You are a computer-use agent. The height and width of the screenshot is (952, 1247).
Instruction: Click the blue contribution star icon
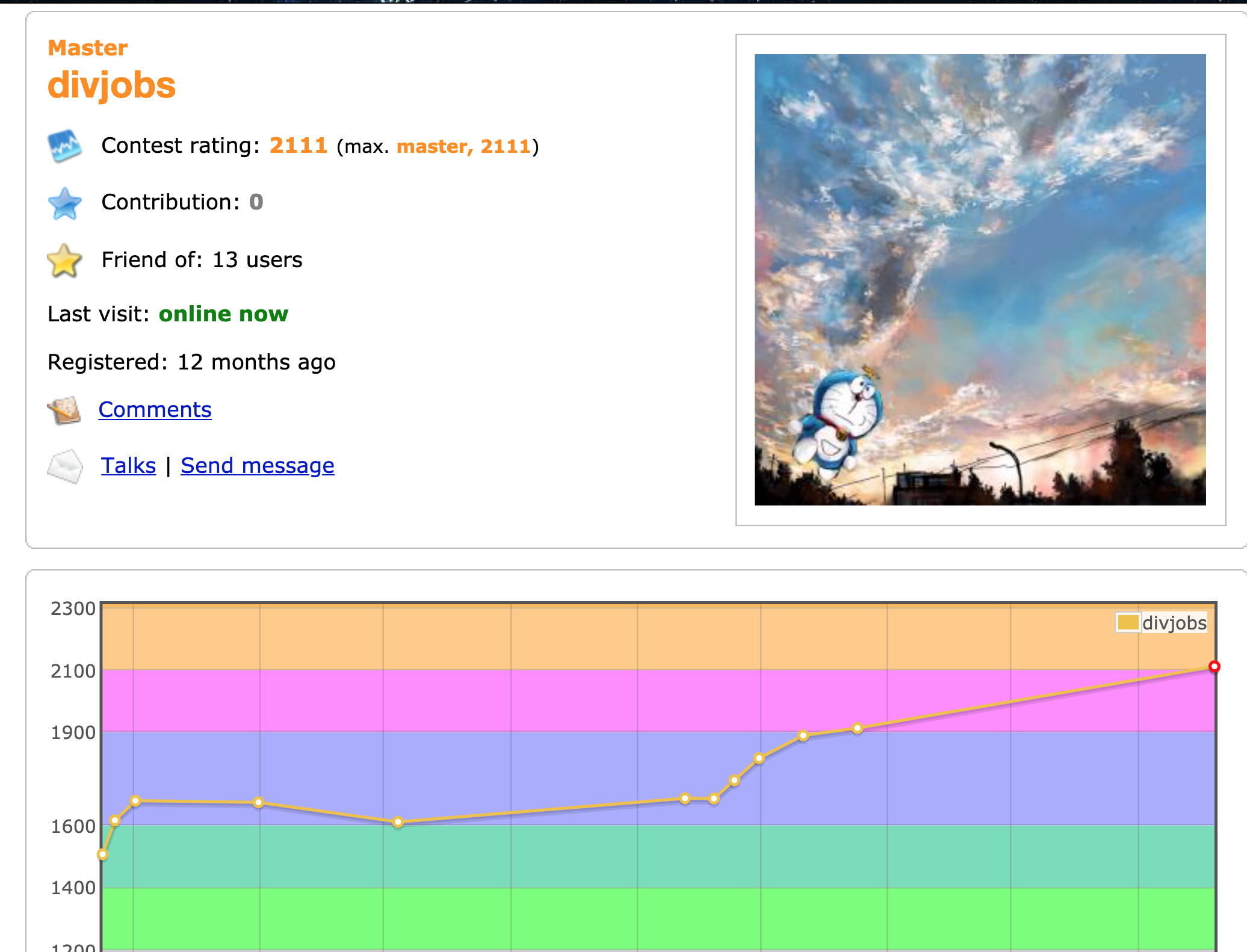click(64, 203)
